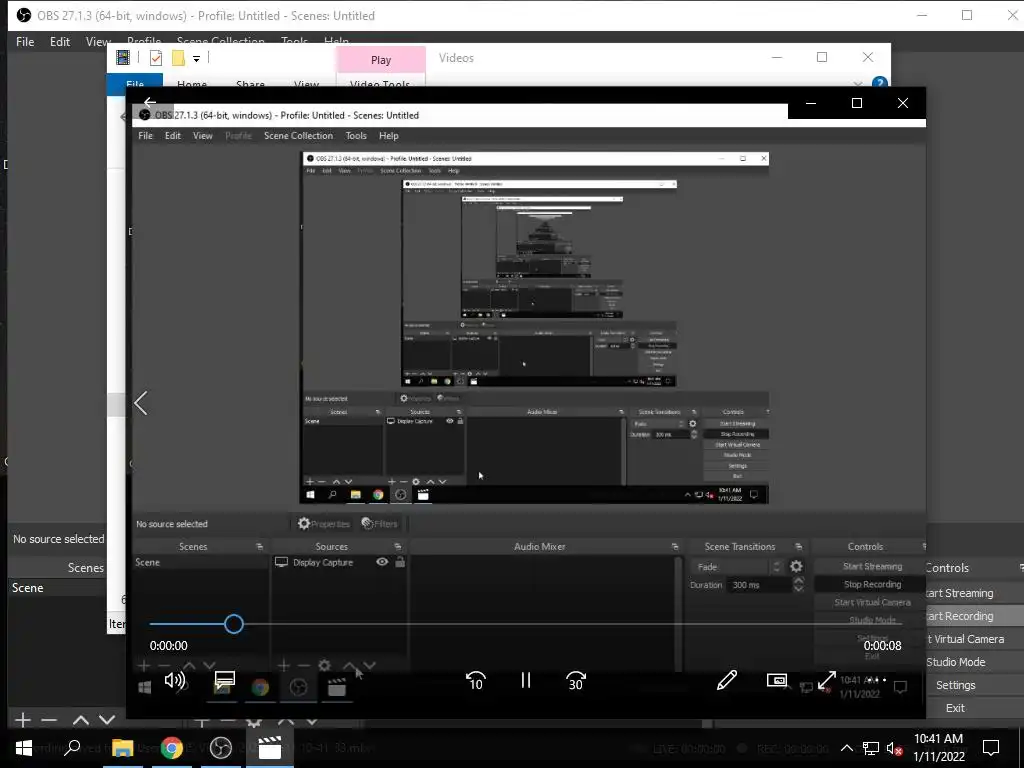Click the film strip icon in Explorer title bar

(123, 57)
